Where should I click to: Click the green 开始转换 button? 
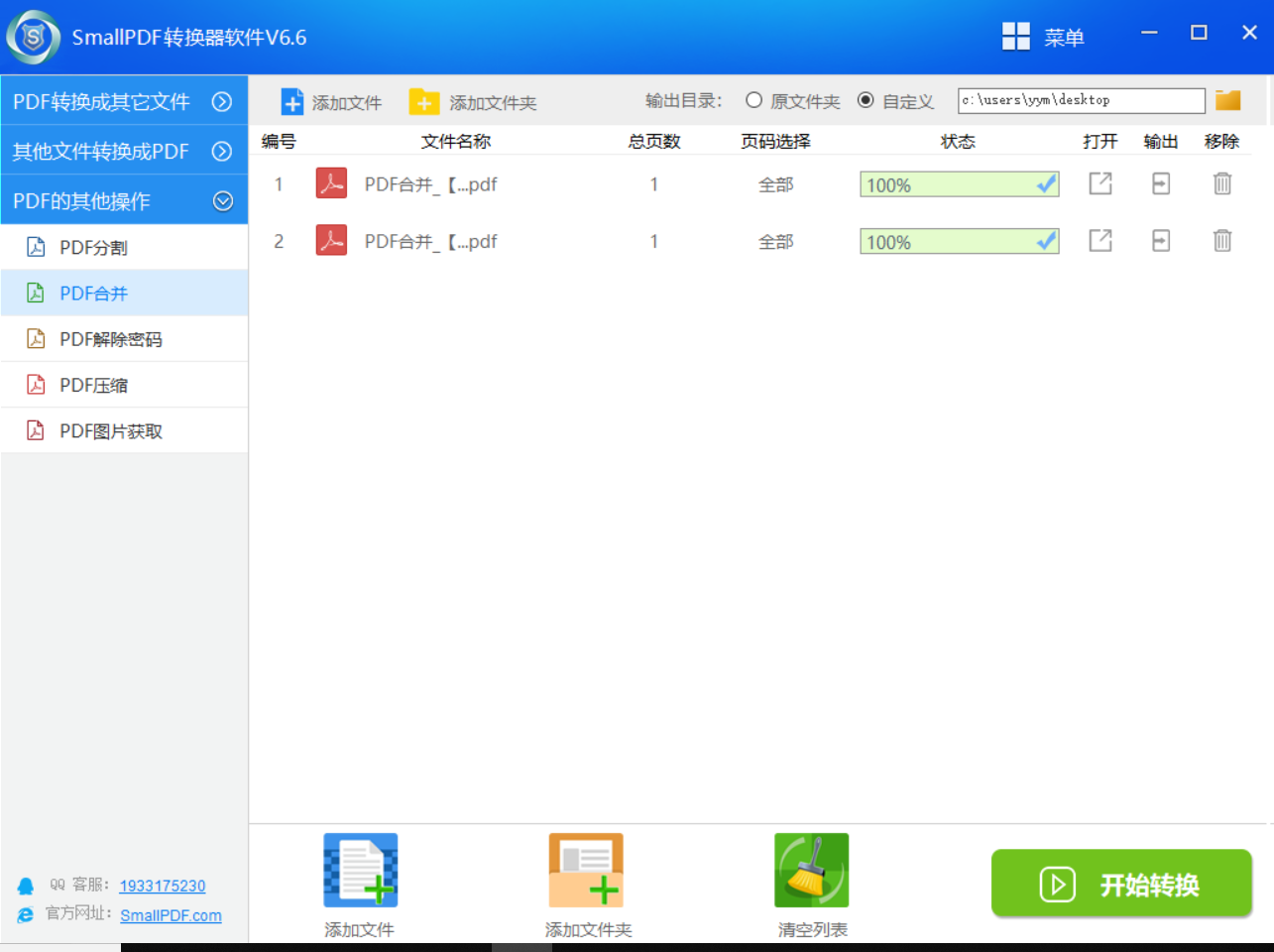[1121, 884]
